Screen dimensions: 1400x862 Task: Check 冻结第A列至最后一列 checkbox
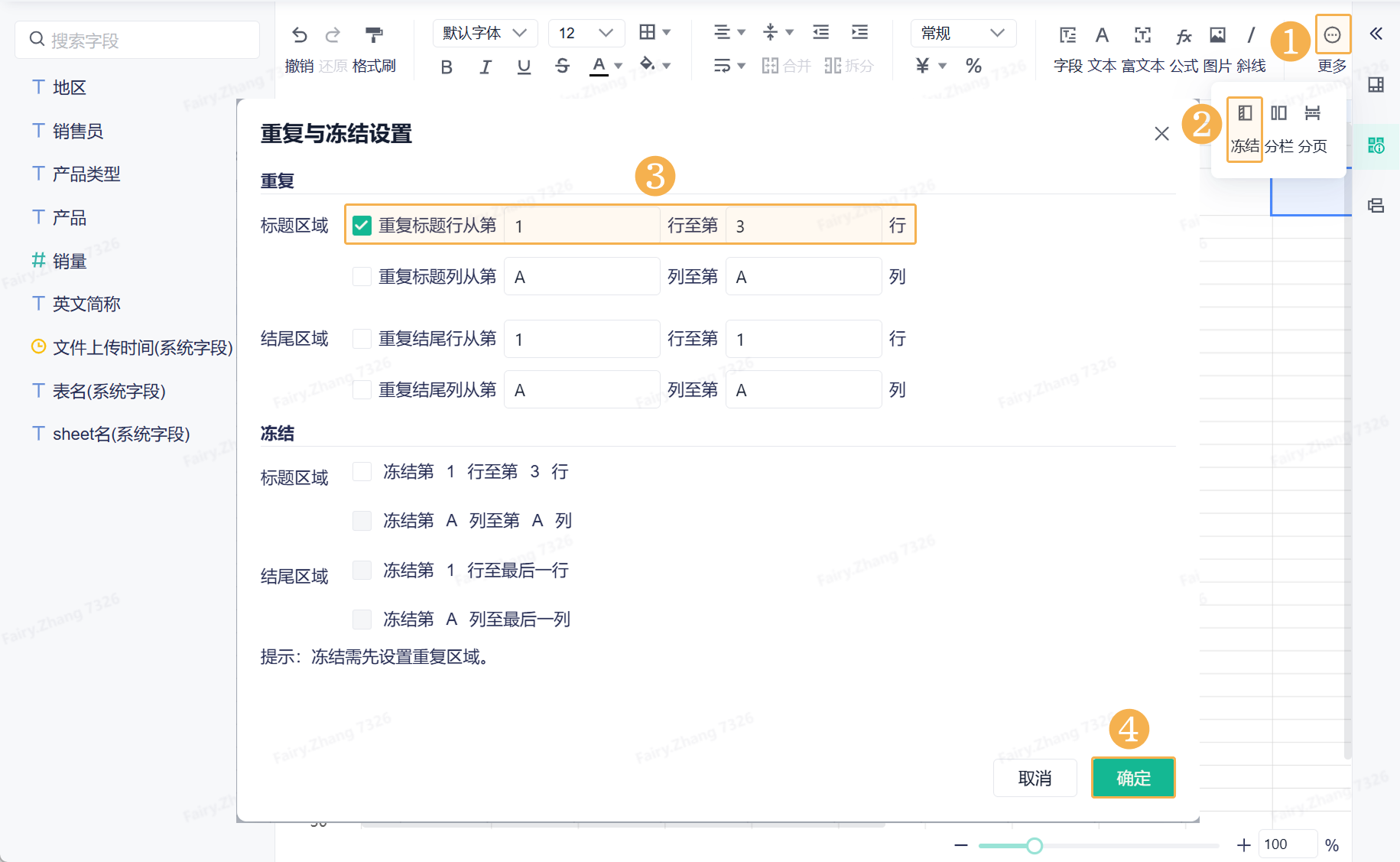362,619
